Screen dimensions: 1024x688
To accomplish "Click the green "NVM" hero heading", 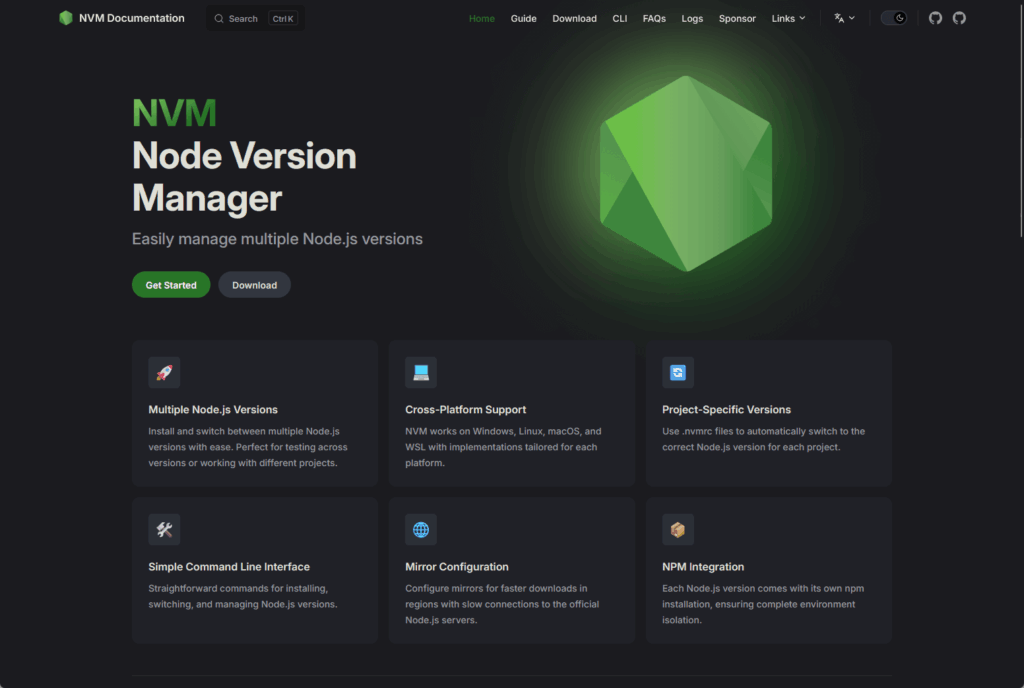I will click(174, 113).
